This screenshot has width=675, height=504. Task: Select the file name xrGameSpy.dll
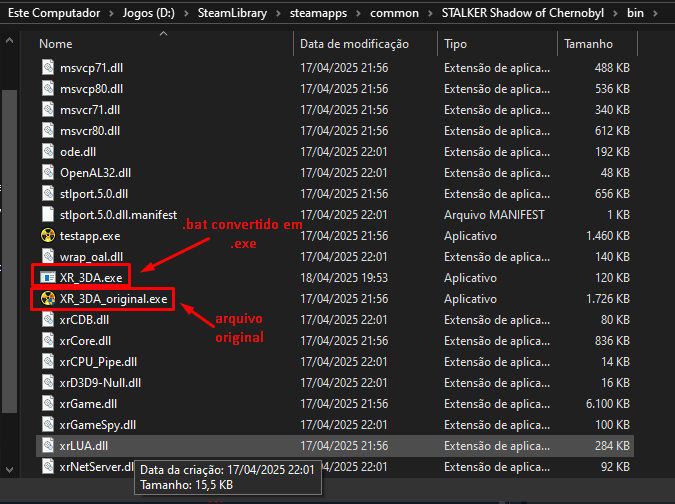click(98, 424)
